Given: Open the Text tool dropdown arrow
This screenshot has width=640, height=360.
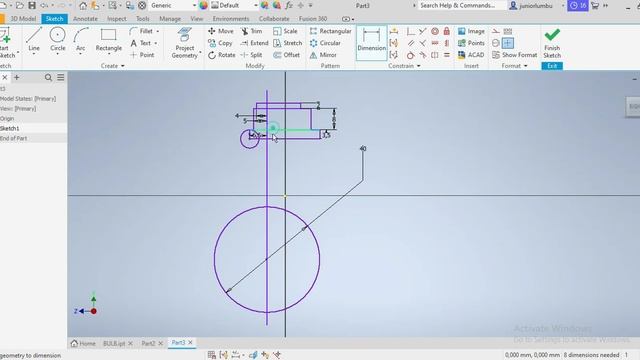Looking at the screenshot, I should (156, 43).
